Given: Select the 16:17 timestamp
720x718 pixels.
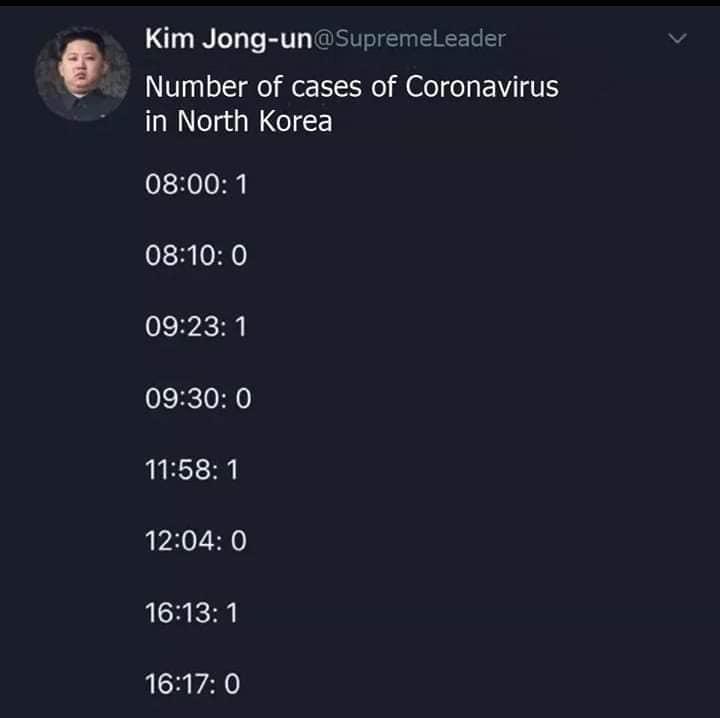Looking at the screenshot, I should coord(180,684).
